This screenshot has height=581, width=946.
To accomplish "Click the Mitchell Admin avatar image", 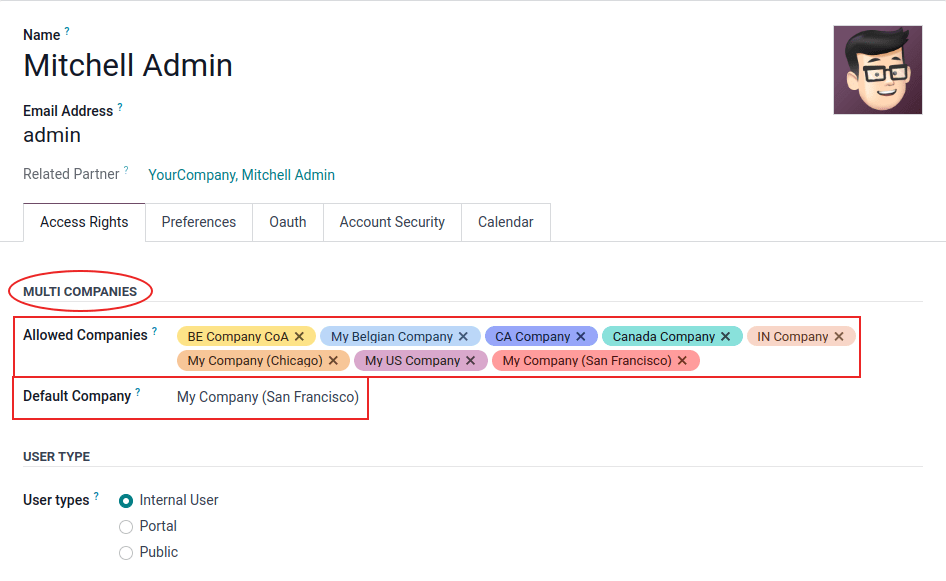I will pyautogui.click(x=877, y=70).
